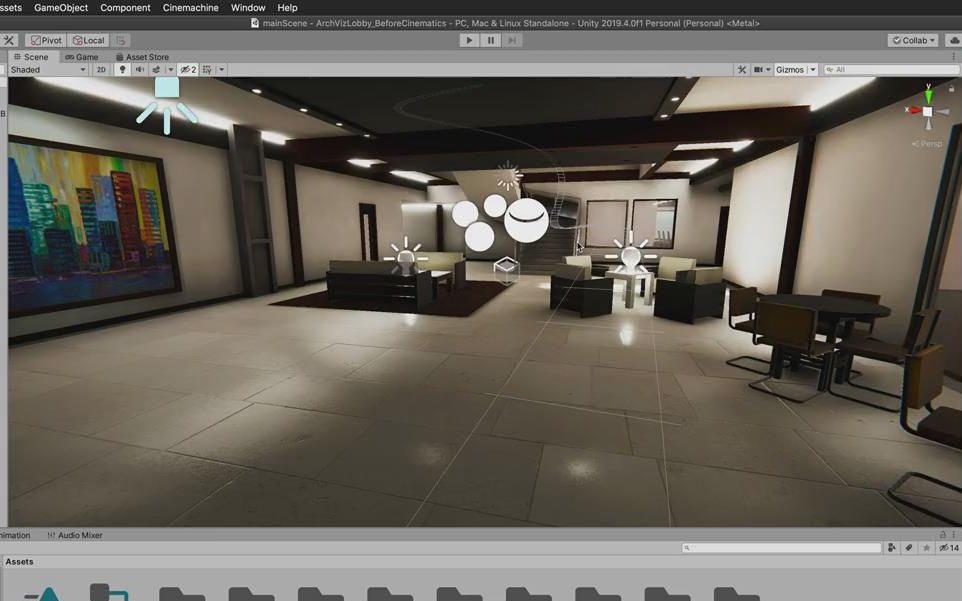
Task: Click the camera icon next to Gizmos
Action: (x=760, y=68)
